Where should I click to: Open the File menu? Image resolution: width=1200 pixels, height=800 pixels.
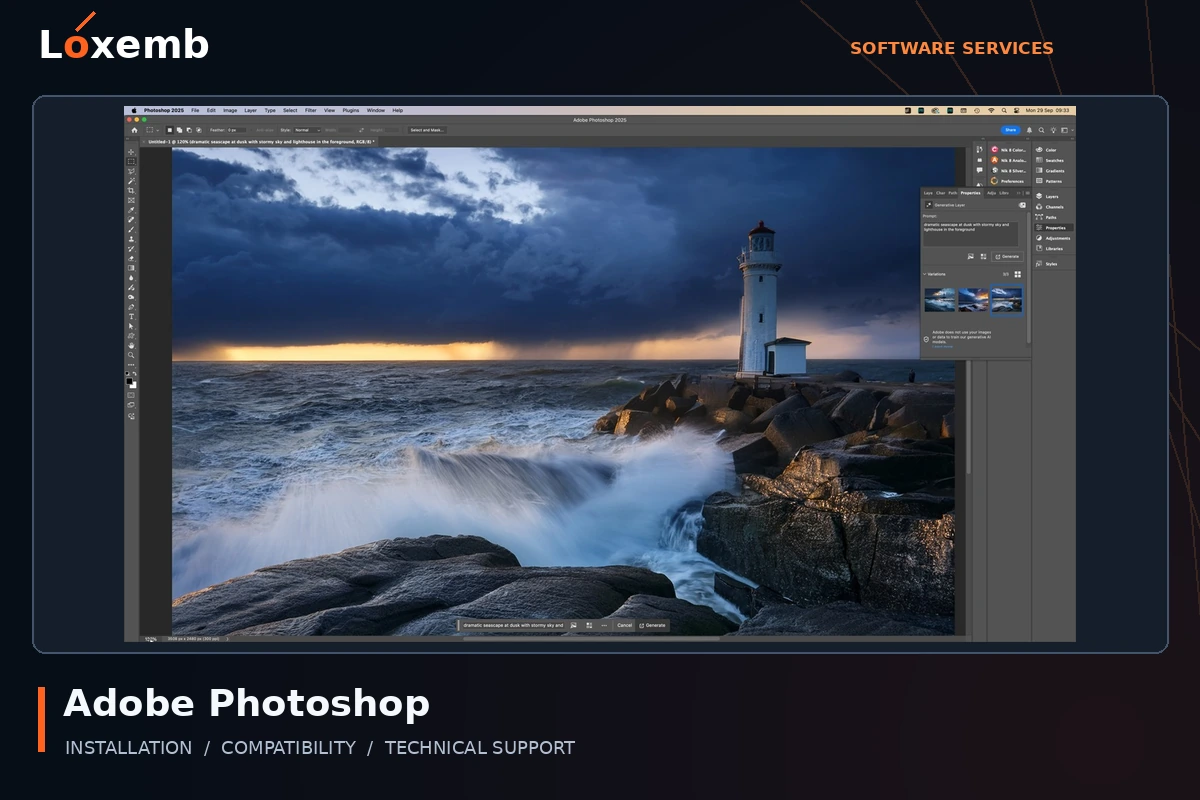click(x=195, y=110)
